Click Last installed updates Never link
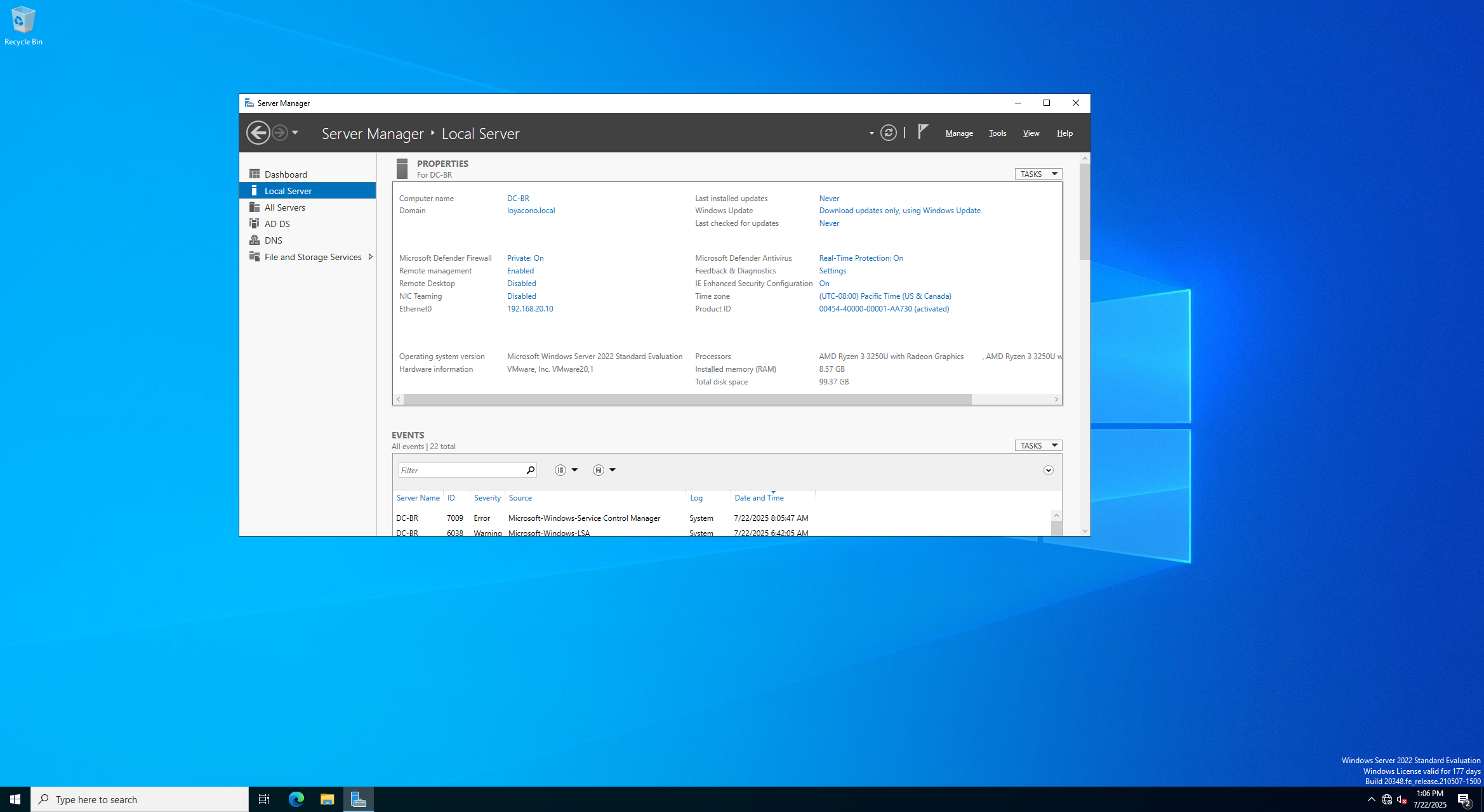The height and width of the screenshot is (812, 1484). (x=829, y=199)
